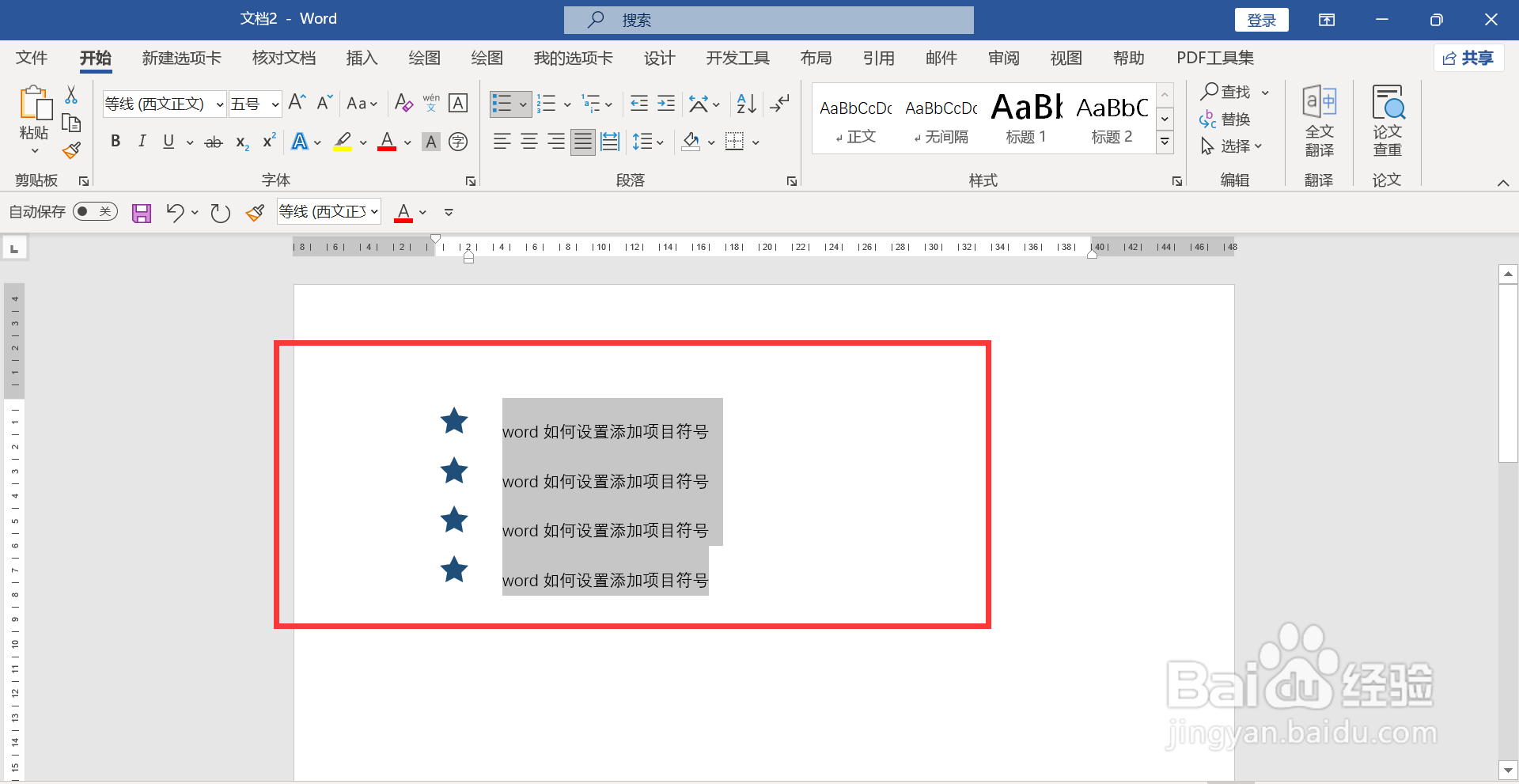Toggle Bold formatting
1519x784 pixels.
[116, 142]
